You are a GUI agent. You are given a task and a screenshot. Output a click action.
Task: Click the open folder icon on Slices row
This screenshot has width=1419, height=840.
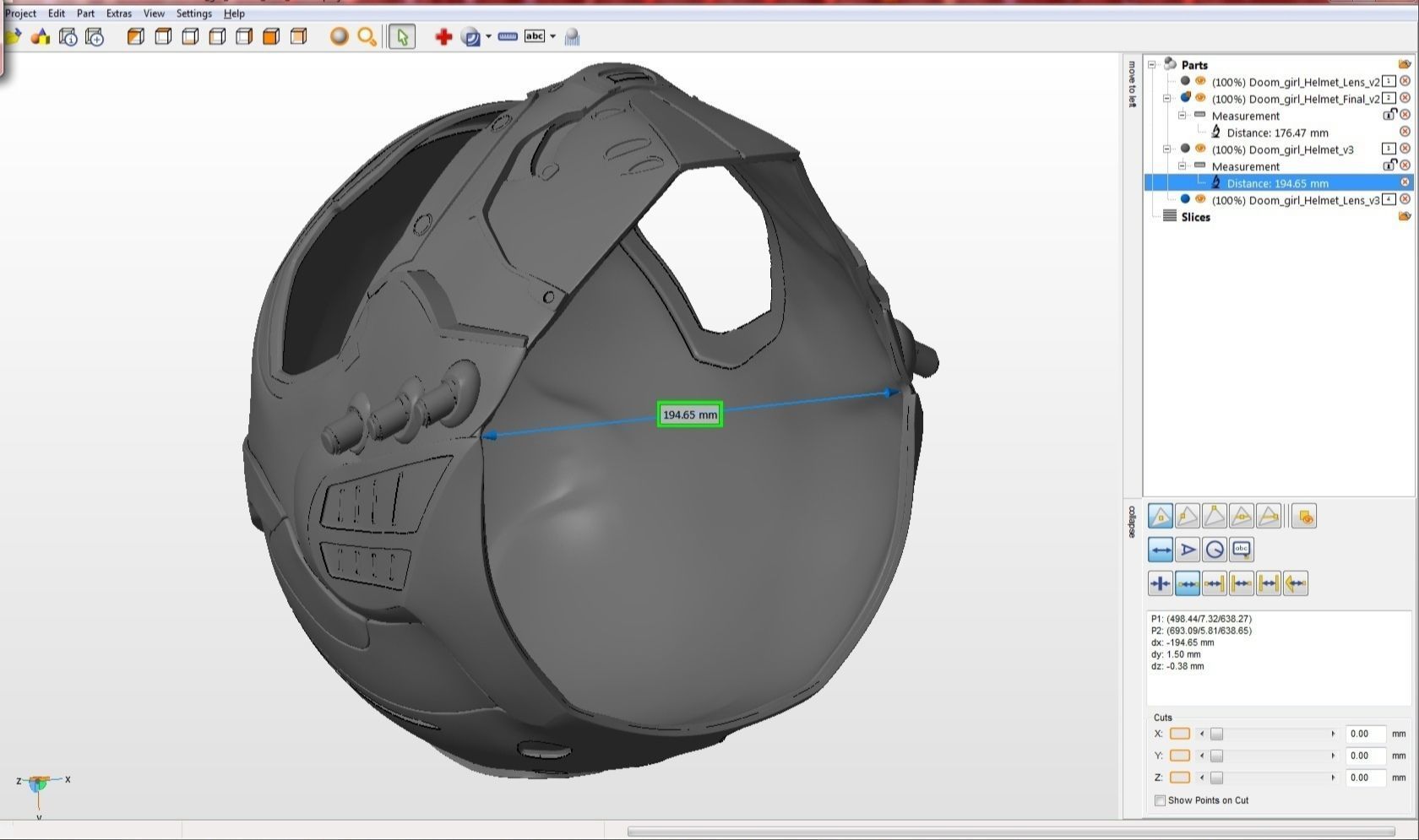click(x=1405, y=216)
